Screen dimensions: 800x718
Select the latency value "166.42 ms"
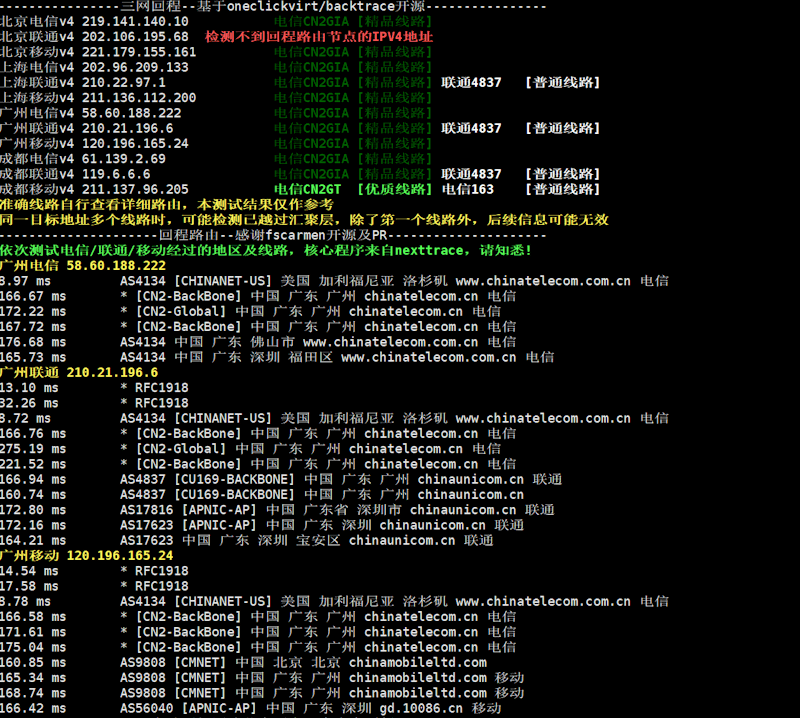[x=33, y=709]
